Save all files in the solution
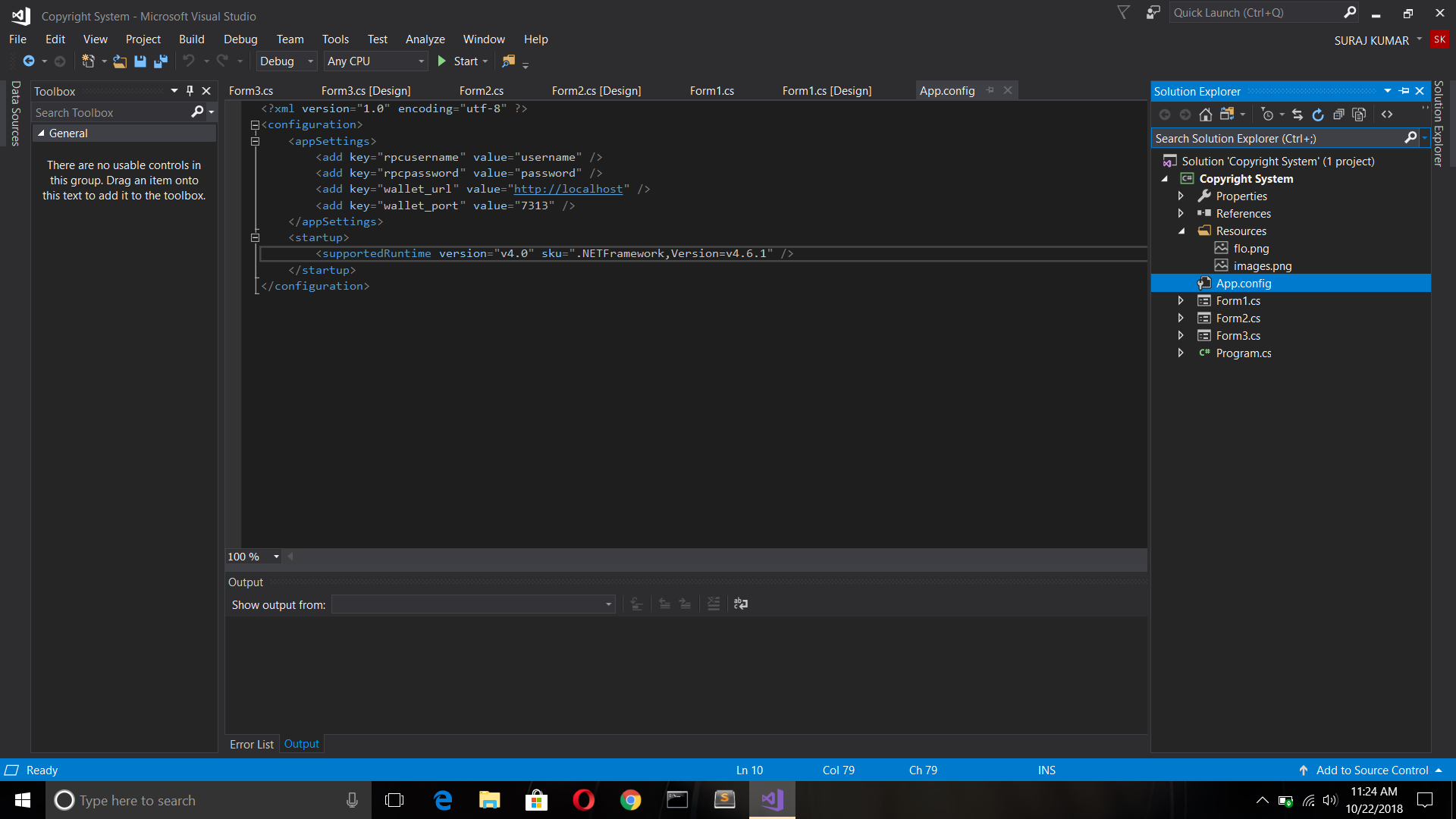Screen dimensions: 1456x819 coord(160,61)
